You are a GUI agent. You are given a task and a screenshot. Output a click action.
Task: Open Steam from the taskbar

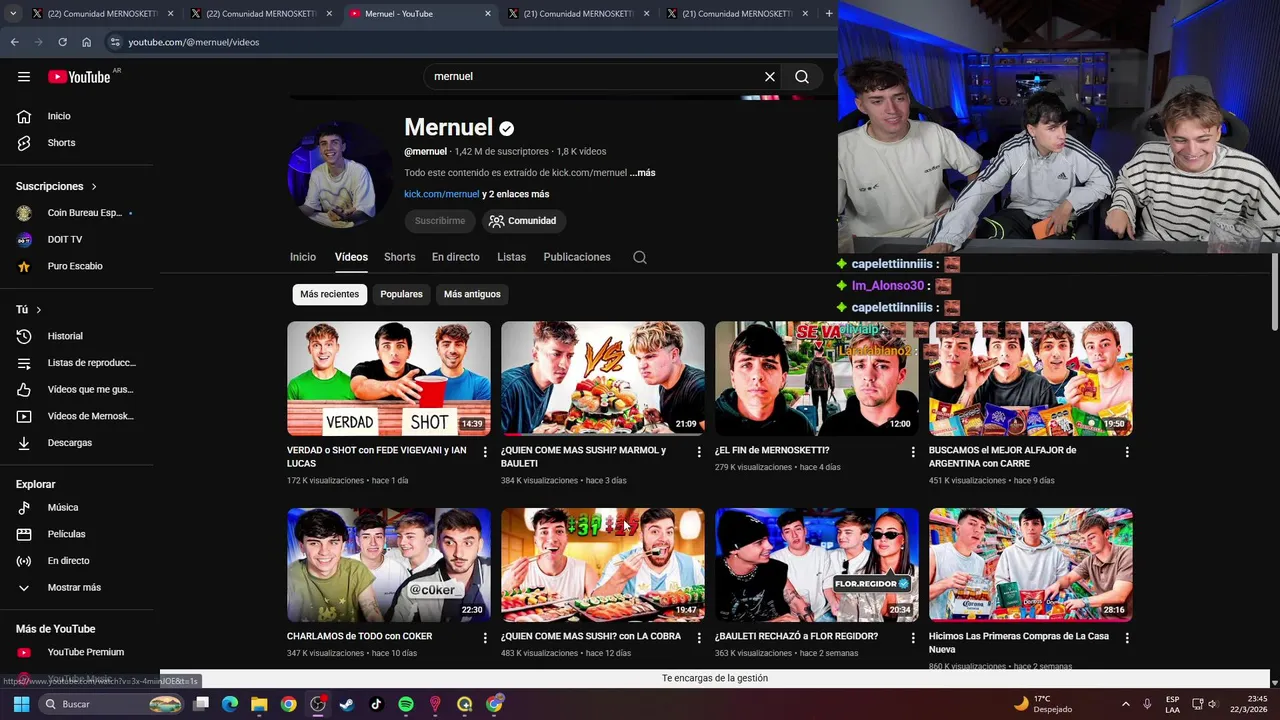point(347,704)
